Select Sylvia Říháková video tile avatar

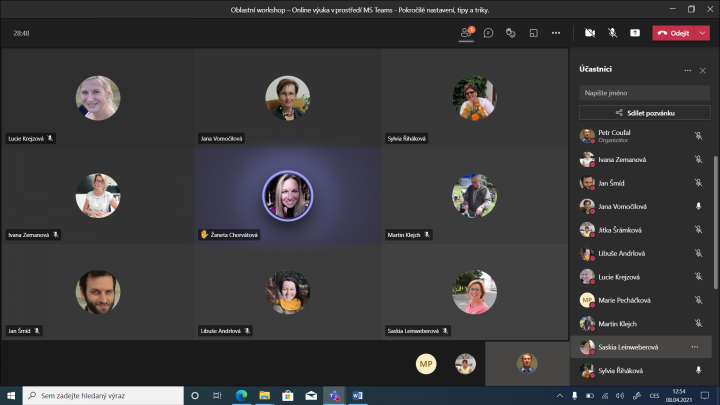(x=474, y=98)
